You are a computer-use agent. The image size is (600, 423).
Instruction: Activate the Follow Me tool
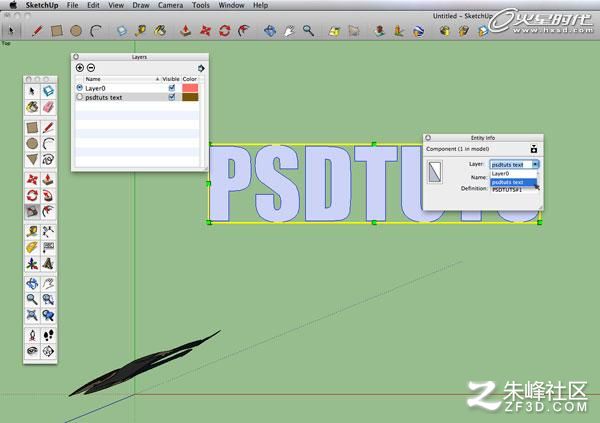click(x=48, y=195)
